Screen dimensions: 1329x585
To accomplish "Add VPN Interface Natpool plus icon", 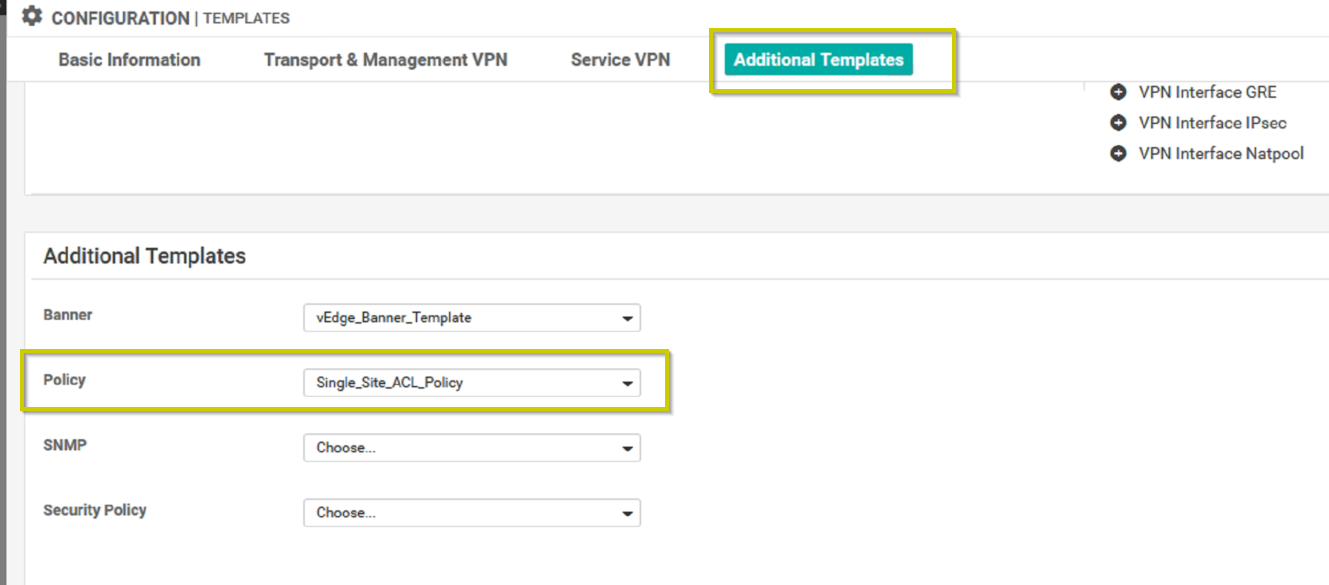I will (1118, 154).
